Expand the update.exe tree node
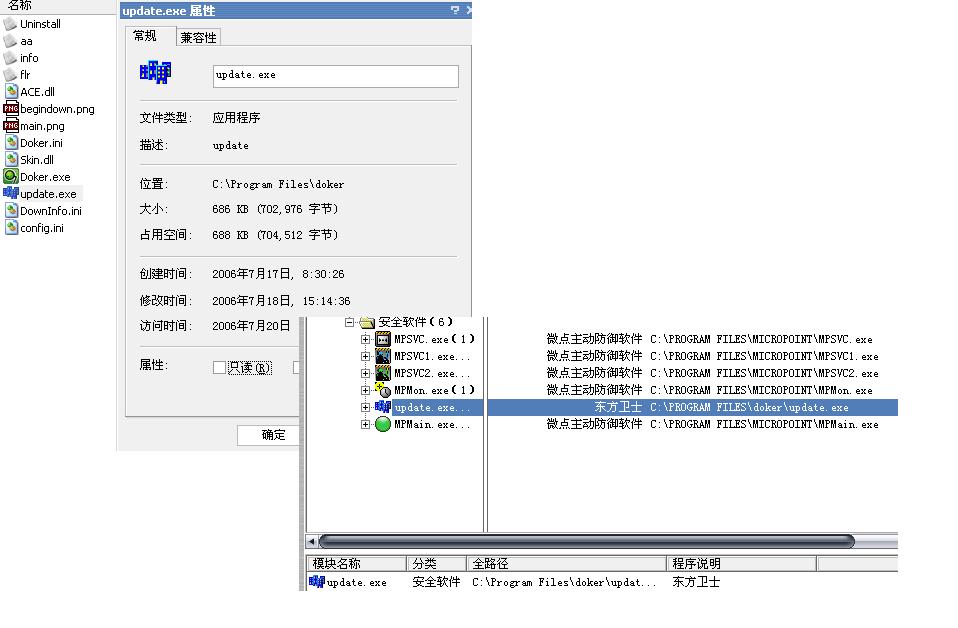The width and height of the screenshot is (958, 628). coord(365,407)
